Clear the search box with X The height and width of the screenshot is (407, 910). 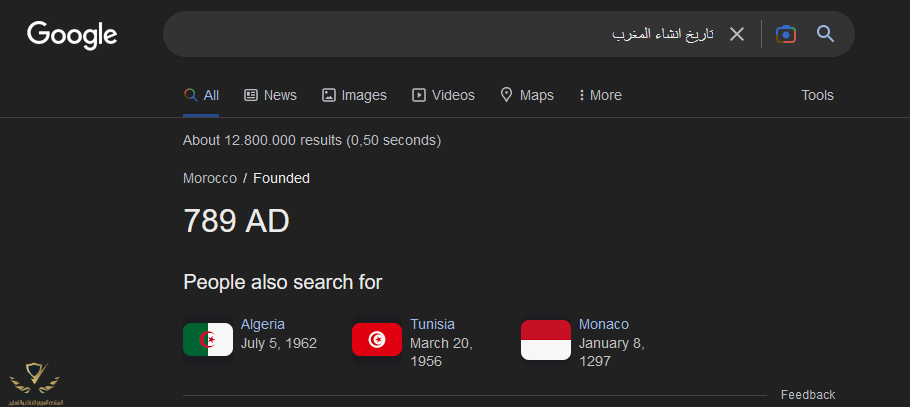coord(737,34)
